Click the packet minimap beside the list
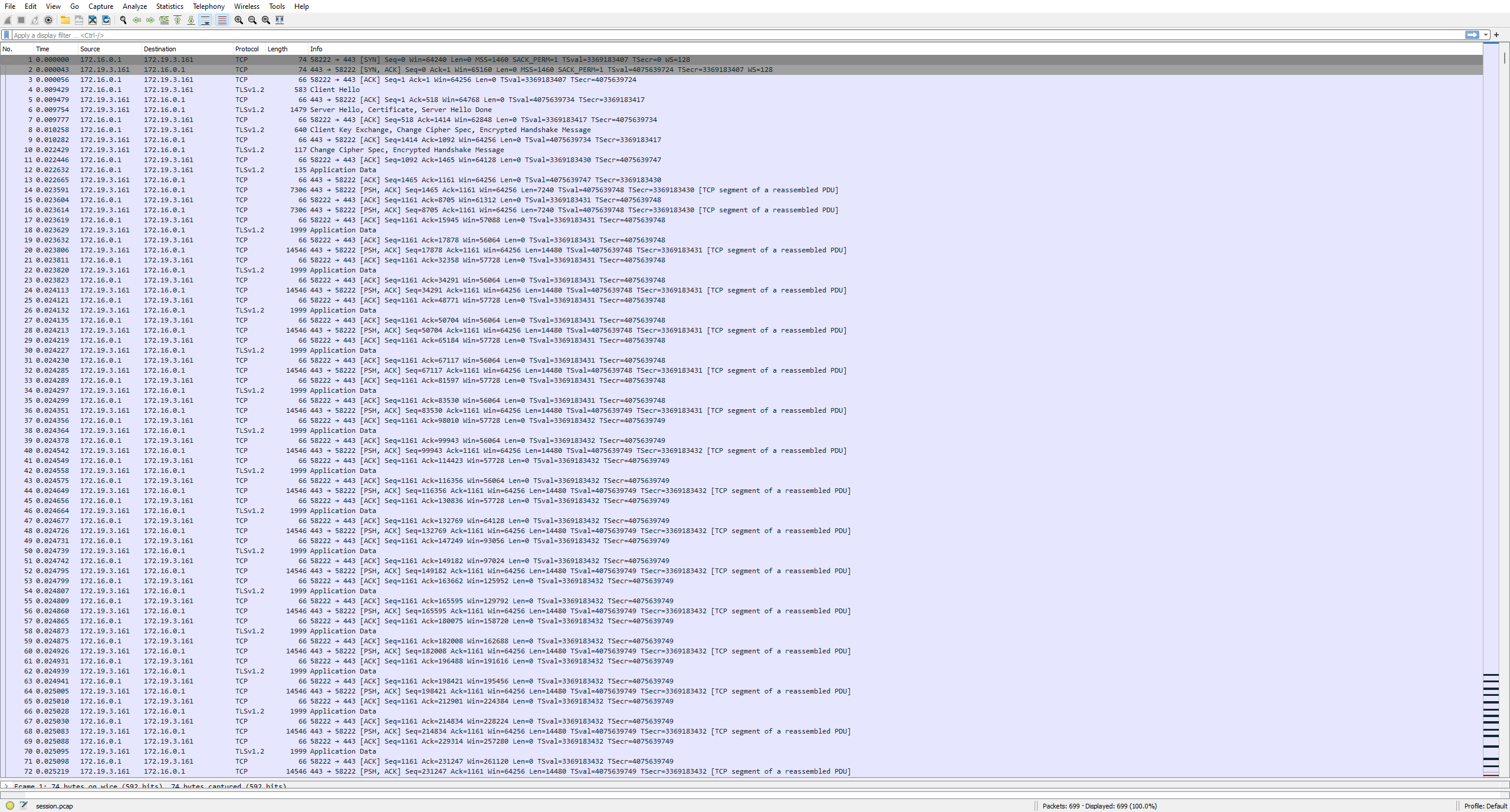 [x=1491, y=410]
